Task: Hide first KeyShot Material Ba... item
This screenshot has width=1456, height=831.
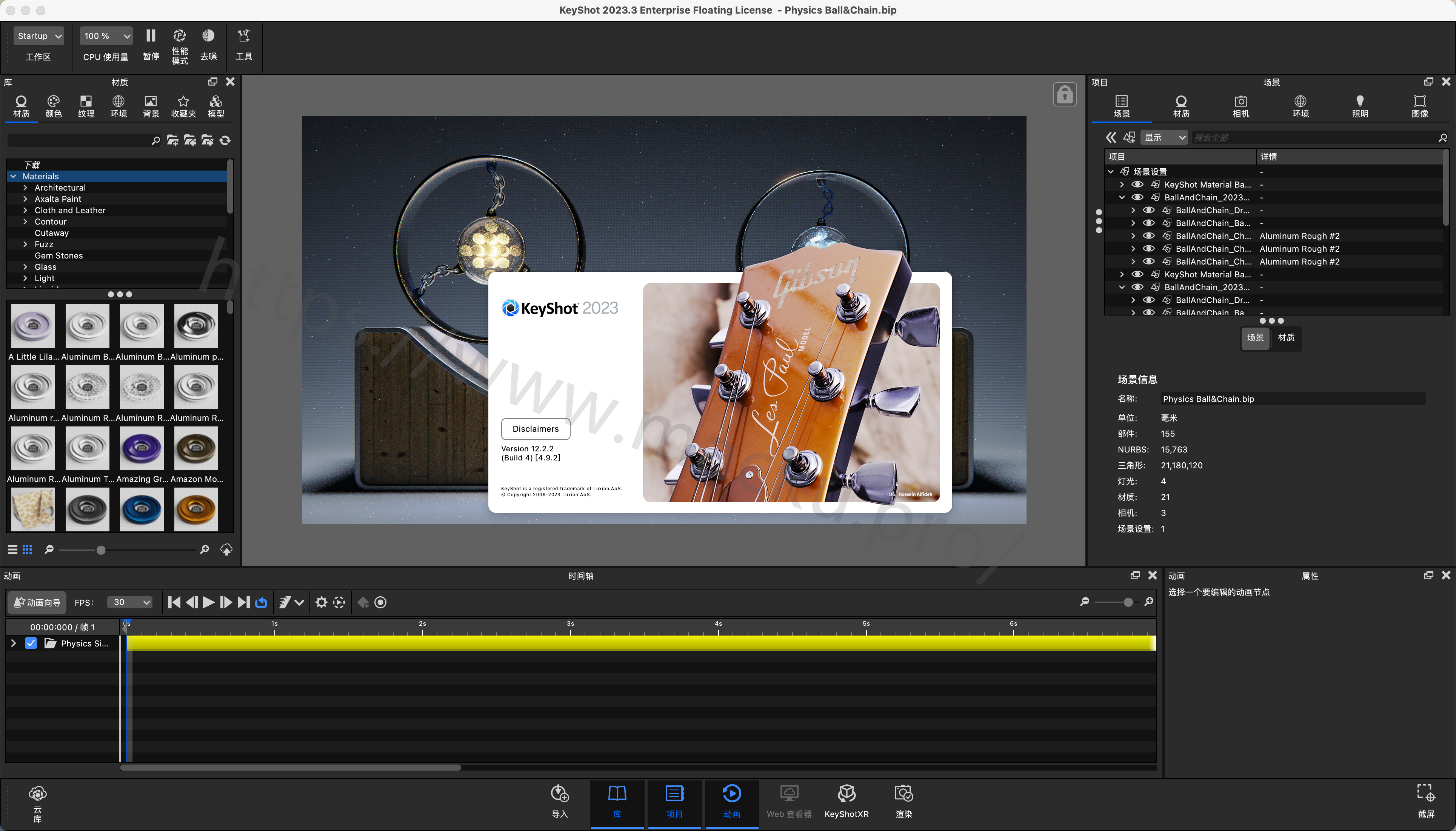Action: pos(1137,184)
